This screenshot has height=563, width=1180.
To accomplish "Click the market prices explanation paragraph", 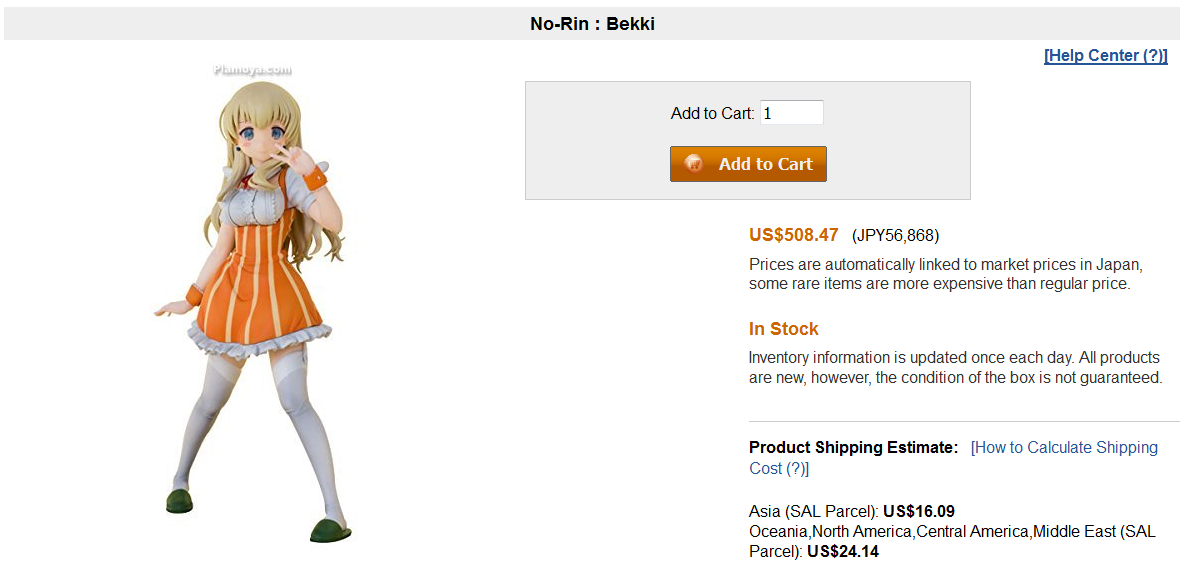I will coord(945,274).
